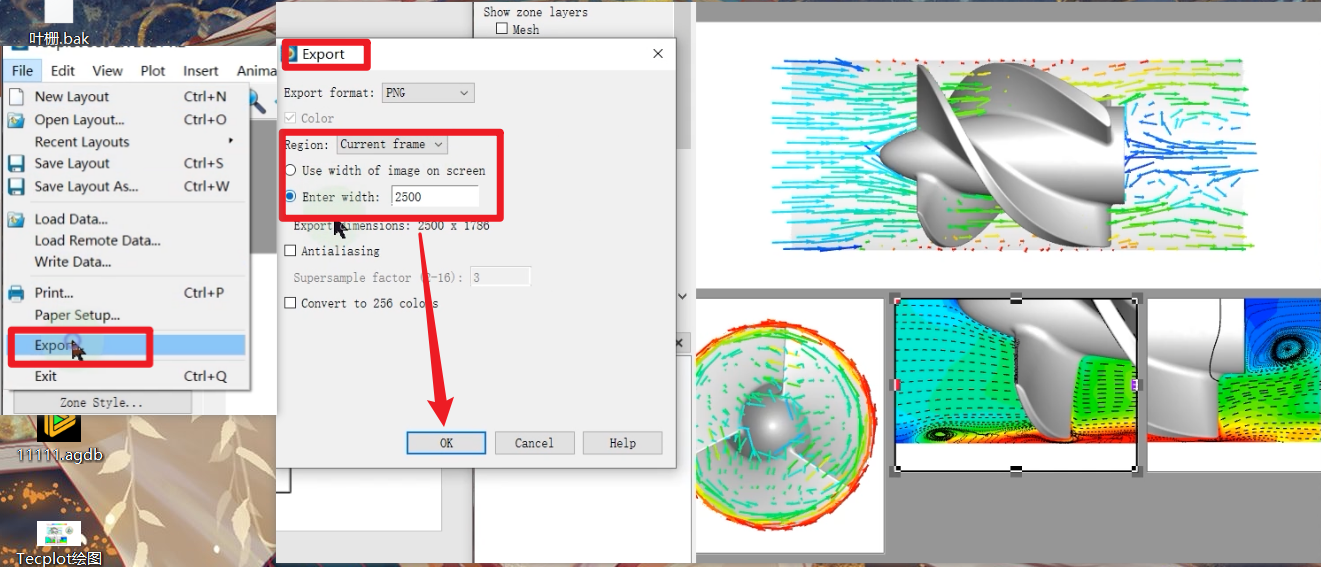This screenshot has height=567, width=1321.
Task: Click the Save Layout As disk icon
Action: point(16,187)
